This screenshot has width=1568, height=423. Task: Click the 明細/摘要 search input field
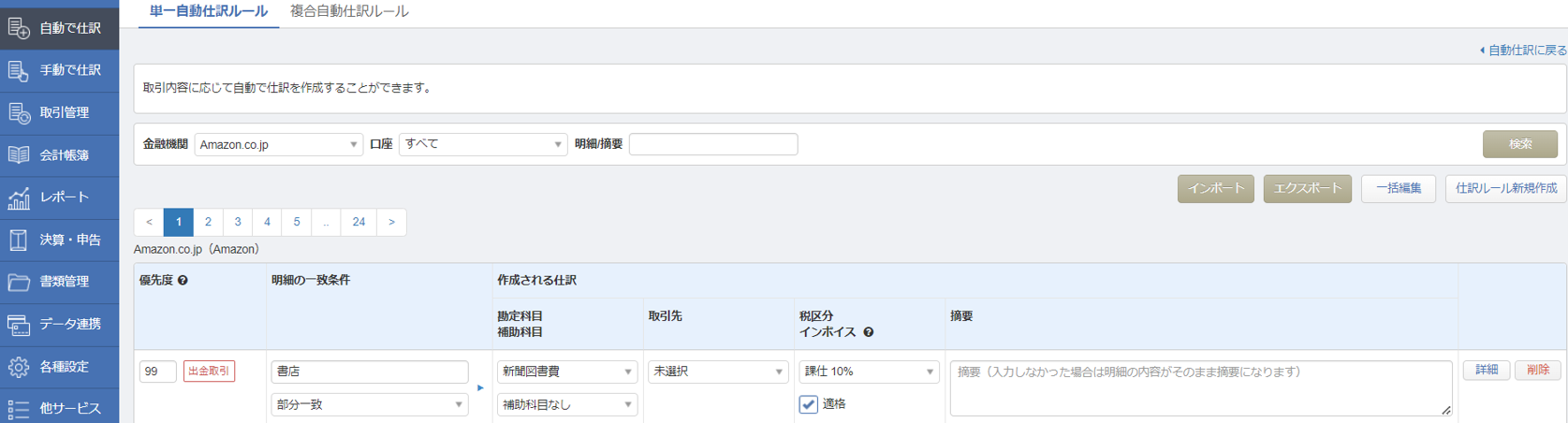[x=713, y=144]
